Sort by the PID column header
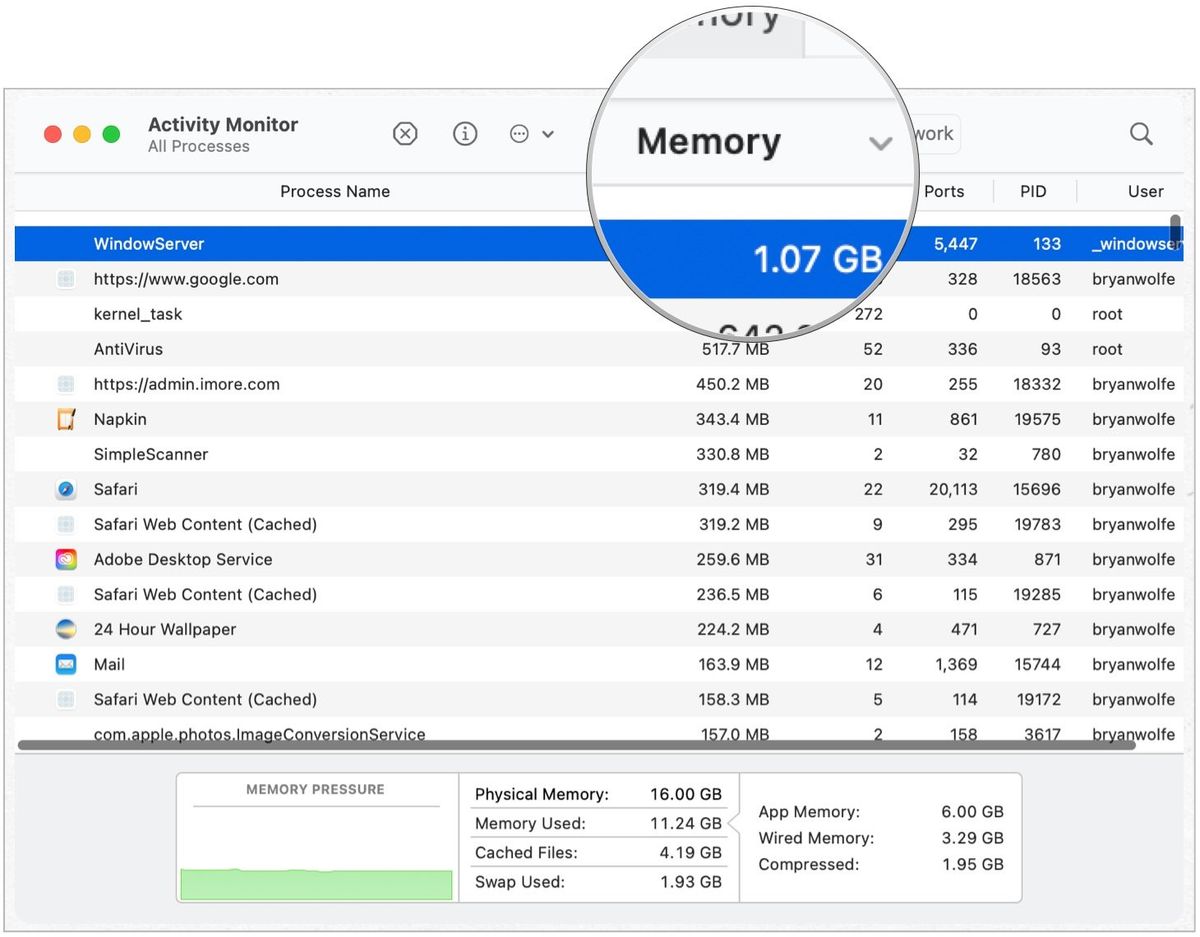 tap(1033, 191)
